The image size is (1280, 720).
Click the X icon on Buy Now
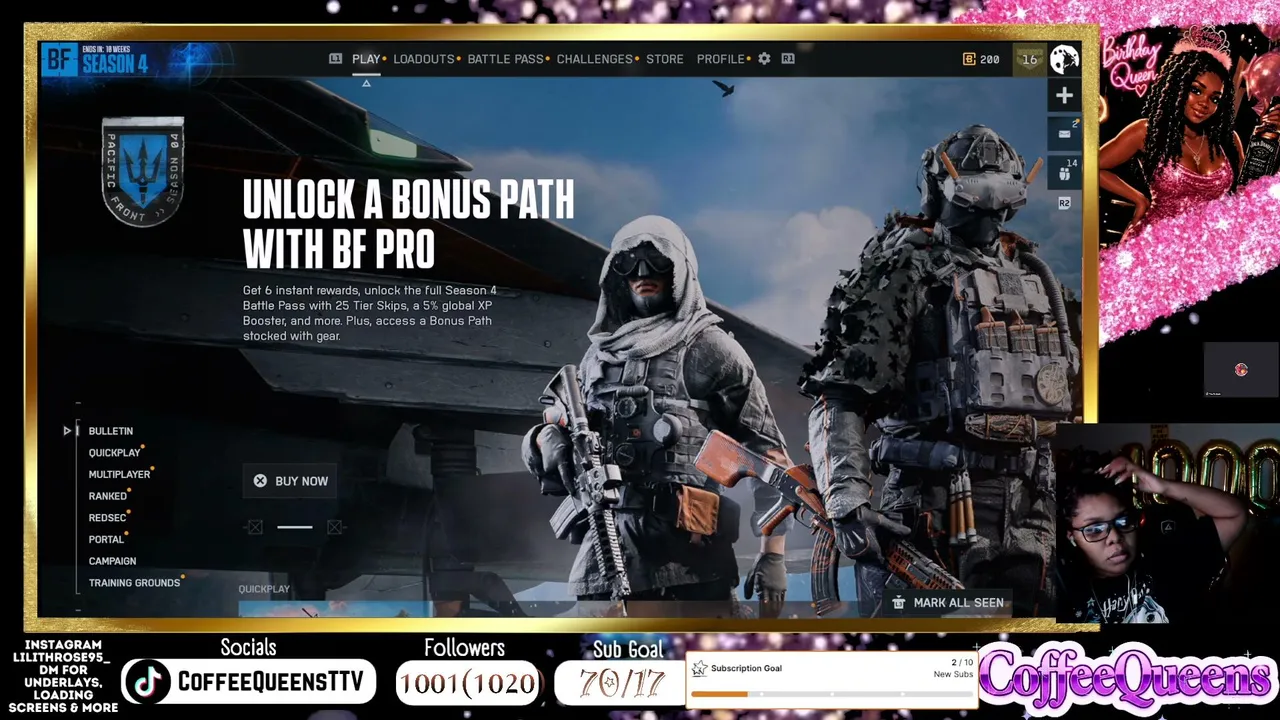pos(260,481)
